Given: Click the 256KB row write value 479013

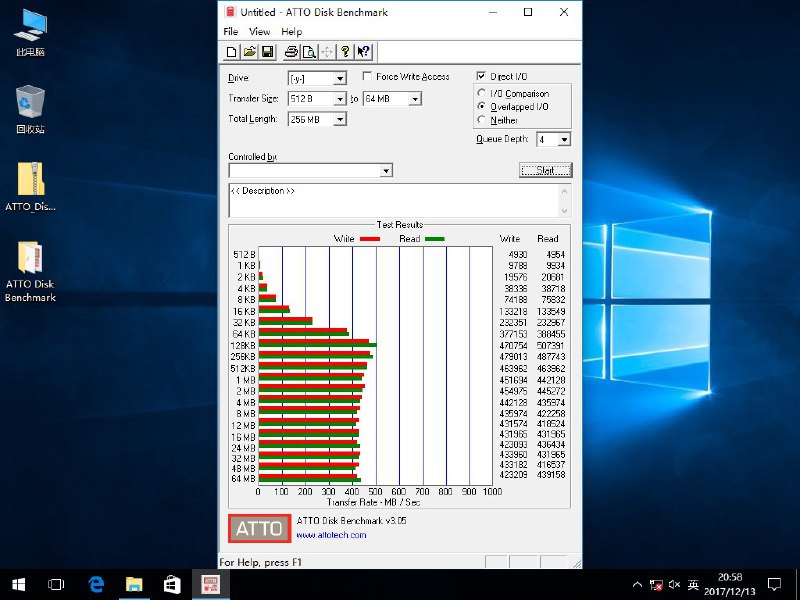Looking at the screenshot, I should click(x=513, y=357).
